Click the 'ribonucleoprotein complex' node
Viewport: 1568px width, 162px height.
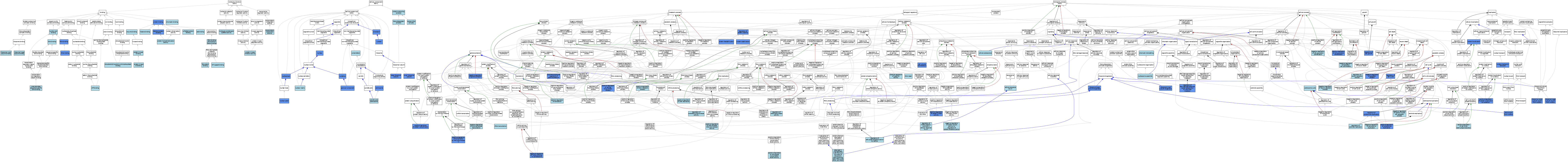click(x=399, y=22)
